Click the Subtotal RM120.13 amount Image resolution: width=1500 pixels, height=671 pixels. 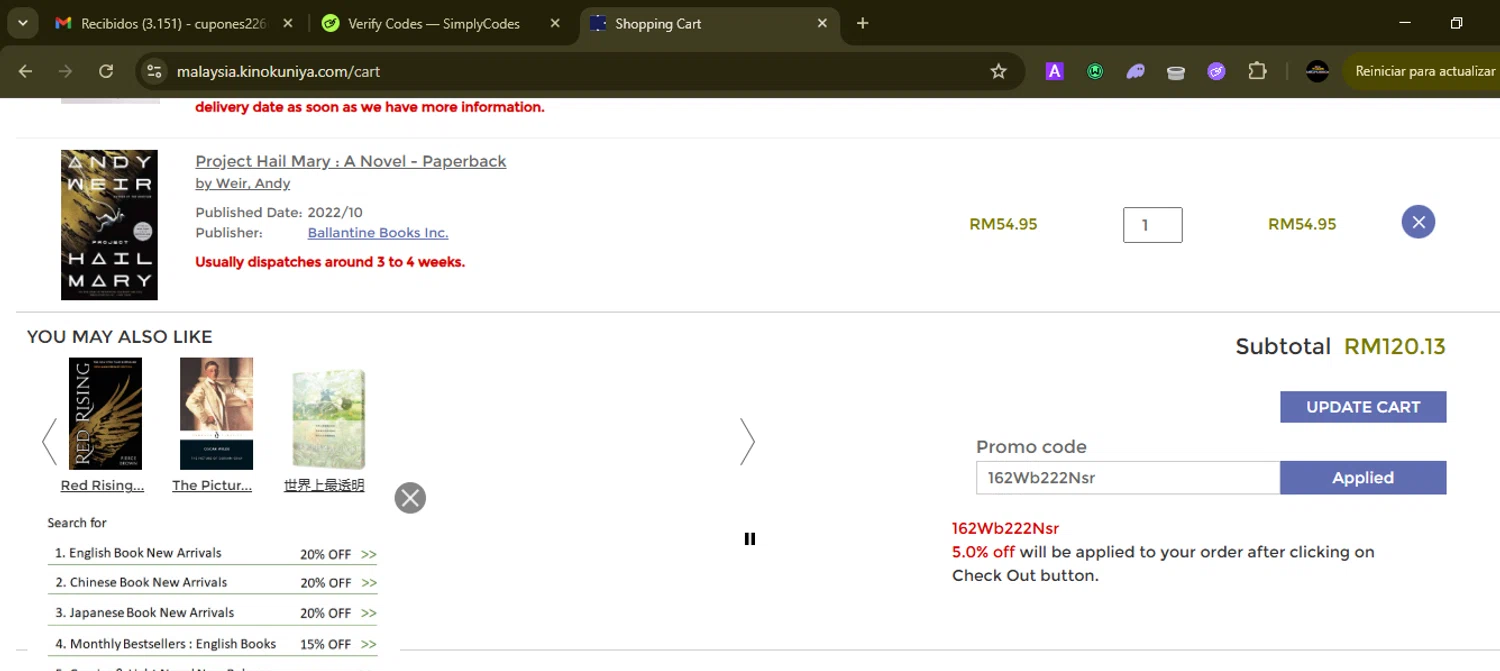(1395, 347)
